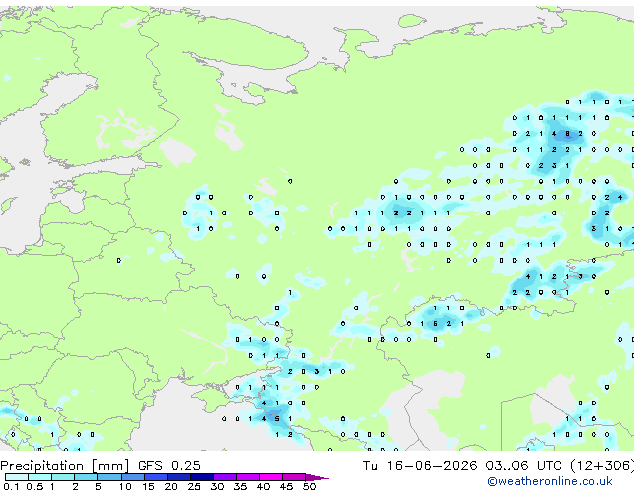Click the legend label '10'
The image size is (634, 490).
pyautogui.click(x=125, y=486)
